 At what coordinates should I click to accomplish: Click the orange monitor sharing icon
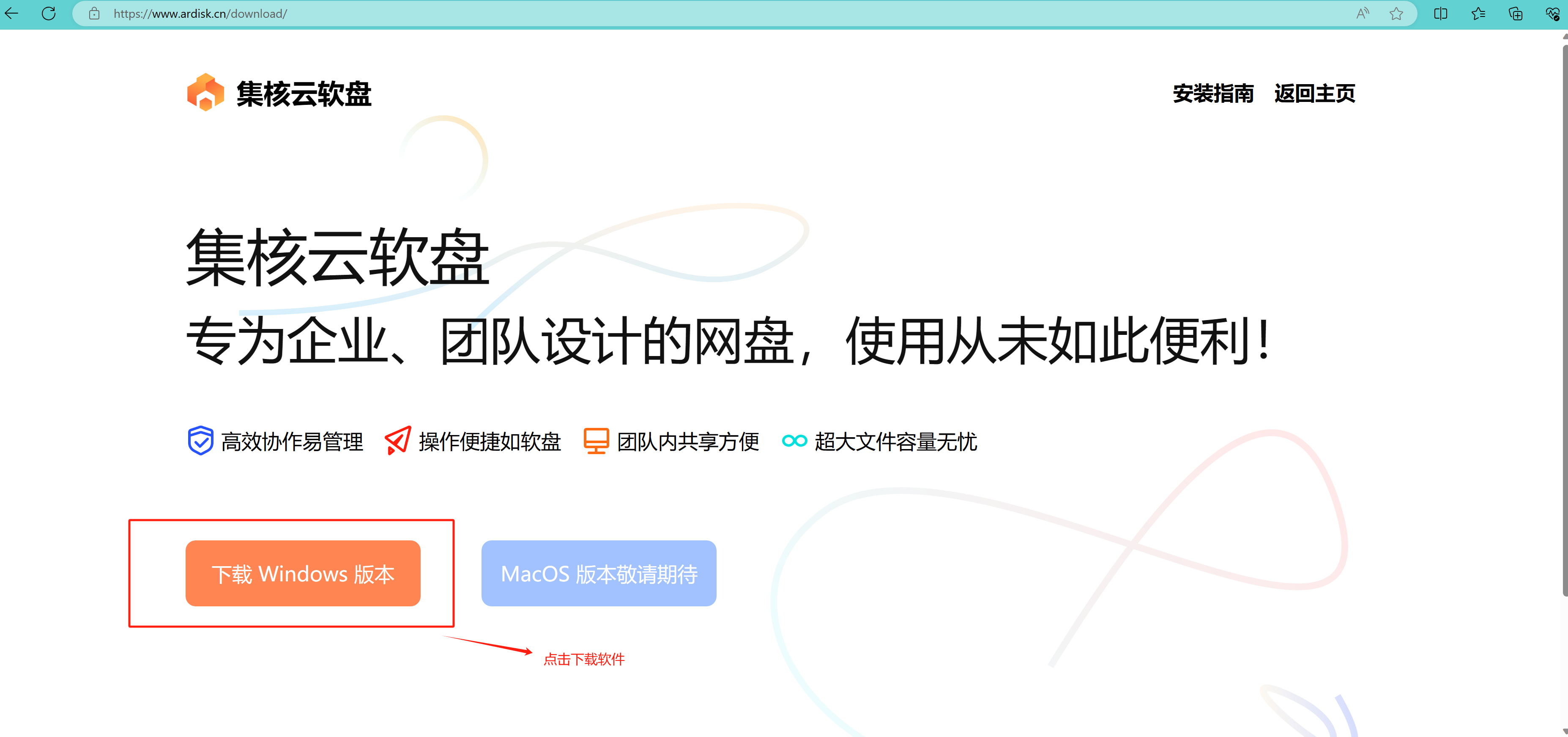coord(596,441)
